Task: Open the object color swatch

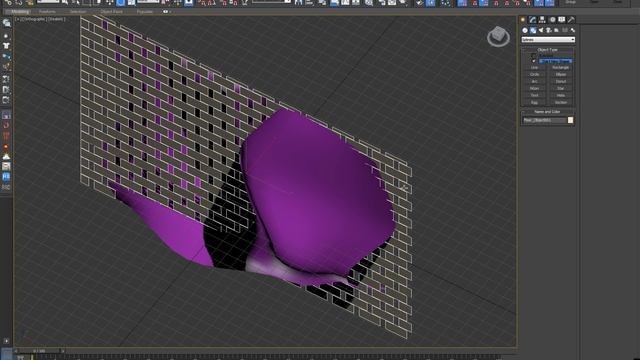Action: [x=570, y=120]
